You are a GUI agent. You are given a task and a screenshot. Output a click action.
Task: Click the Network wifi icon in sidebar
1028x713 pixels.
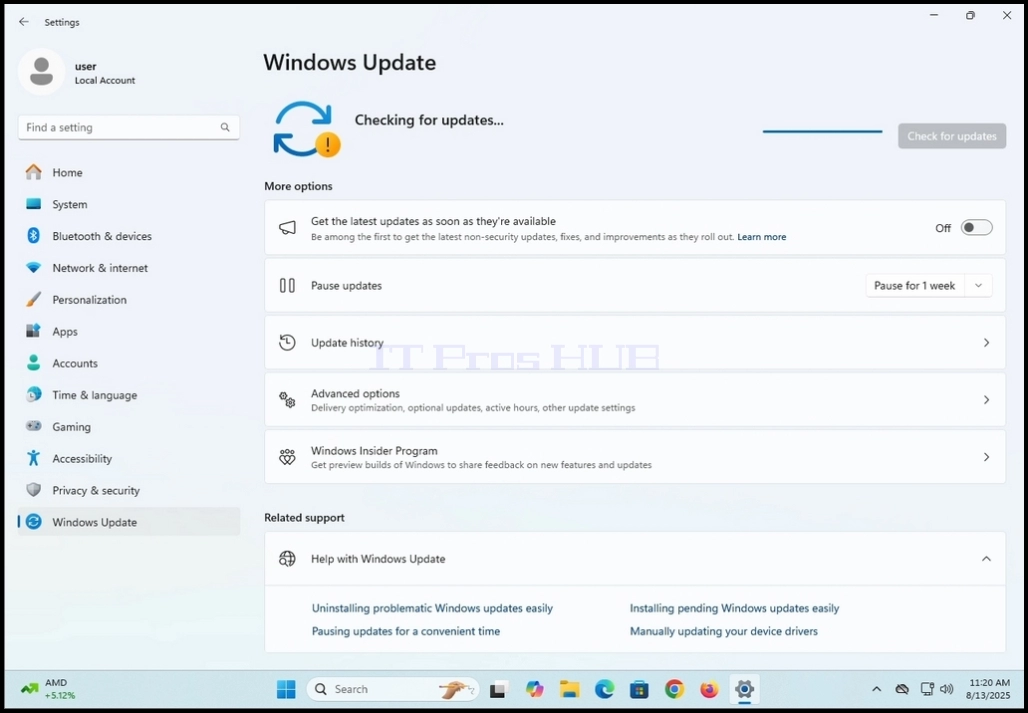pos(33,267)
